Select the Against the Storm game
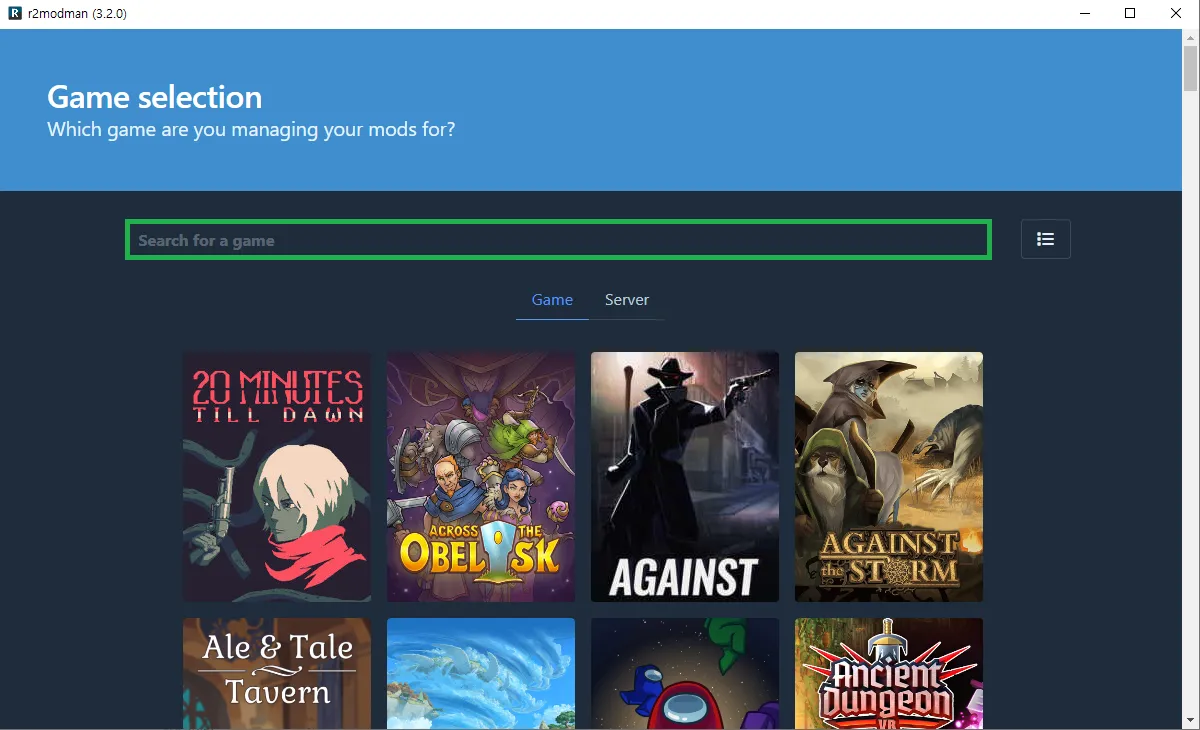Viewport: 1200px width, 730px height. click(889, 477)
